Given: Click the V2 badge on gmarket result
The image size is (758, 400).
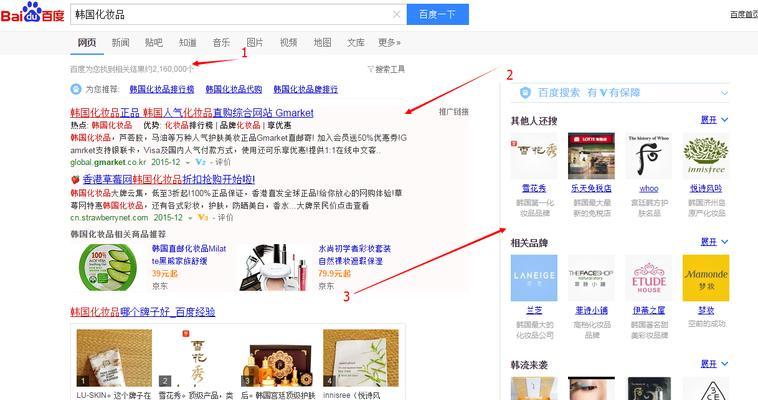Looking at the screenshot, I should click(201, 162).
